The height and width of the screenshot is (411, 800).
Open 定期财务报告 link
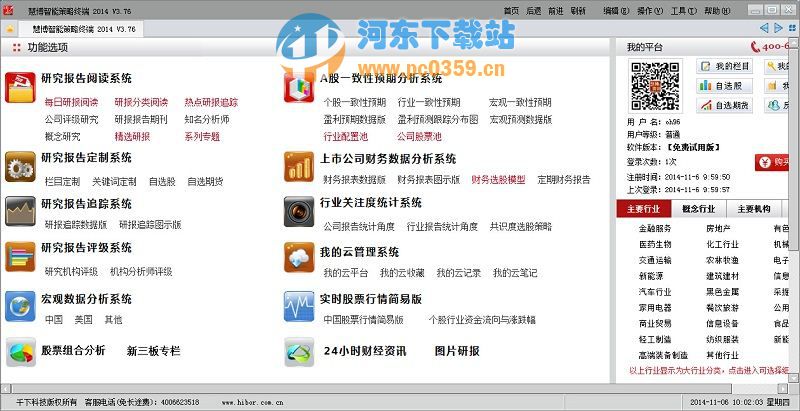click(x=564, y=179)
